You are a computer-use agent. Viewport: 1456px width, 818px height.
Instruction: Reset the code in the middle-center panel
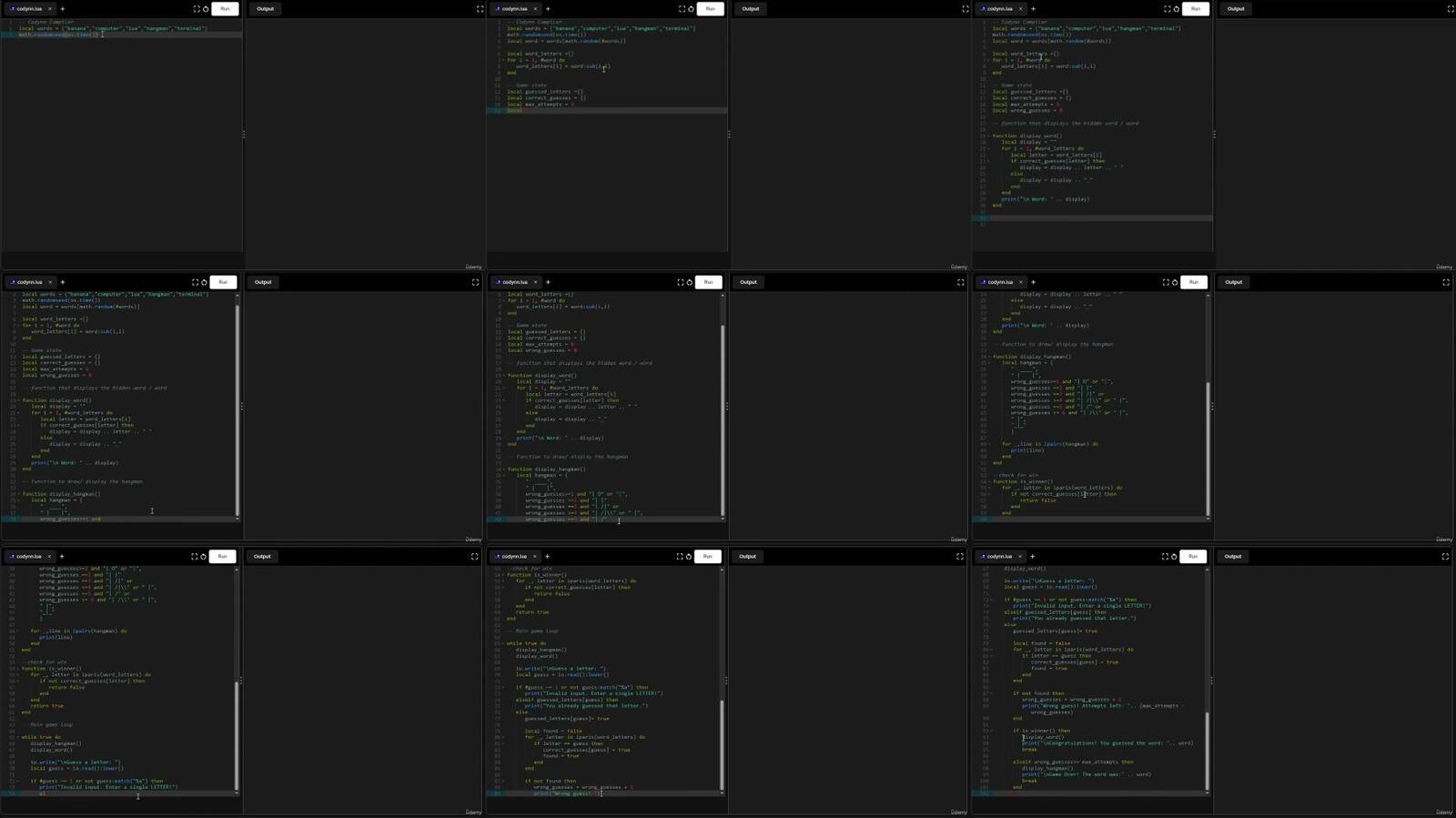click(689, 282)
